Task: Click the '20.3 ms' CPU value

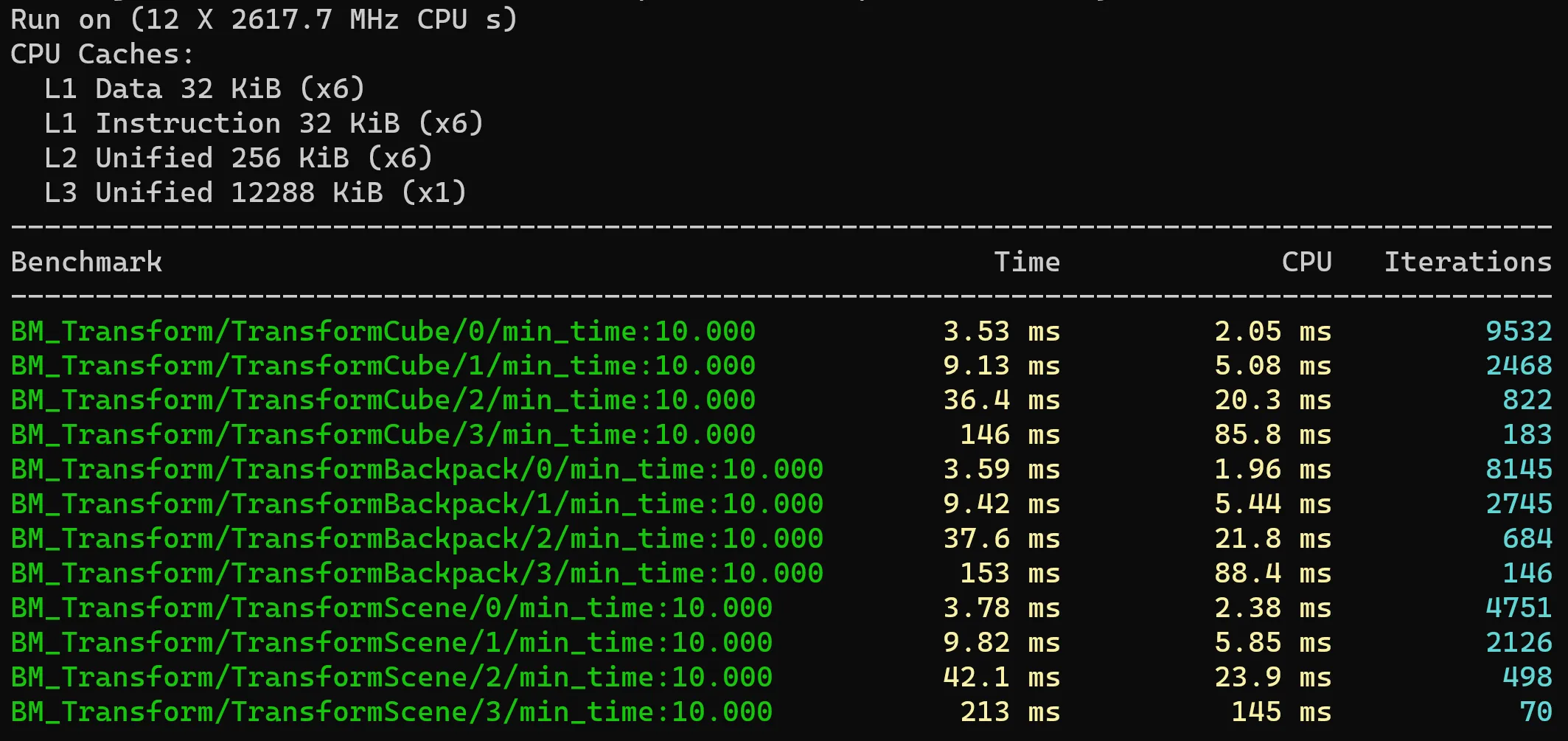Action: tap(1273, 400)
